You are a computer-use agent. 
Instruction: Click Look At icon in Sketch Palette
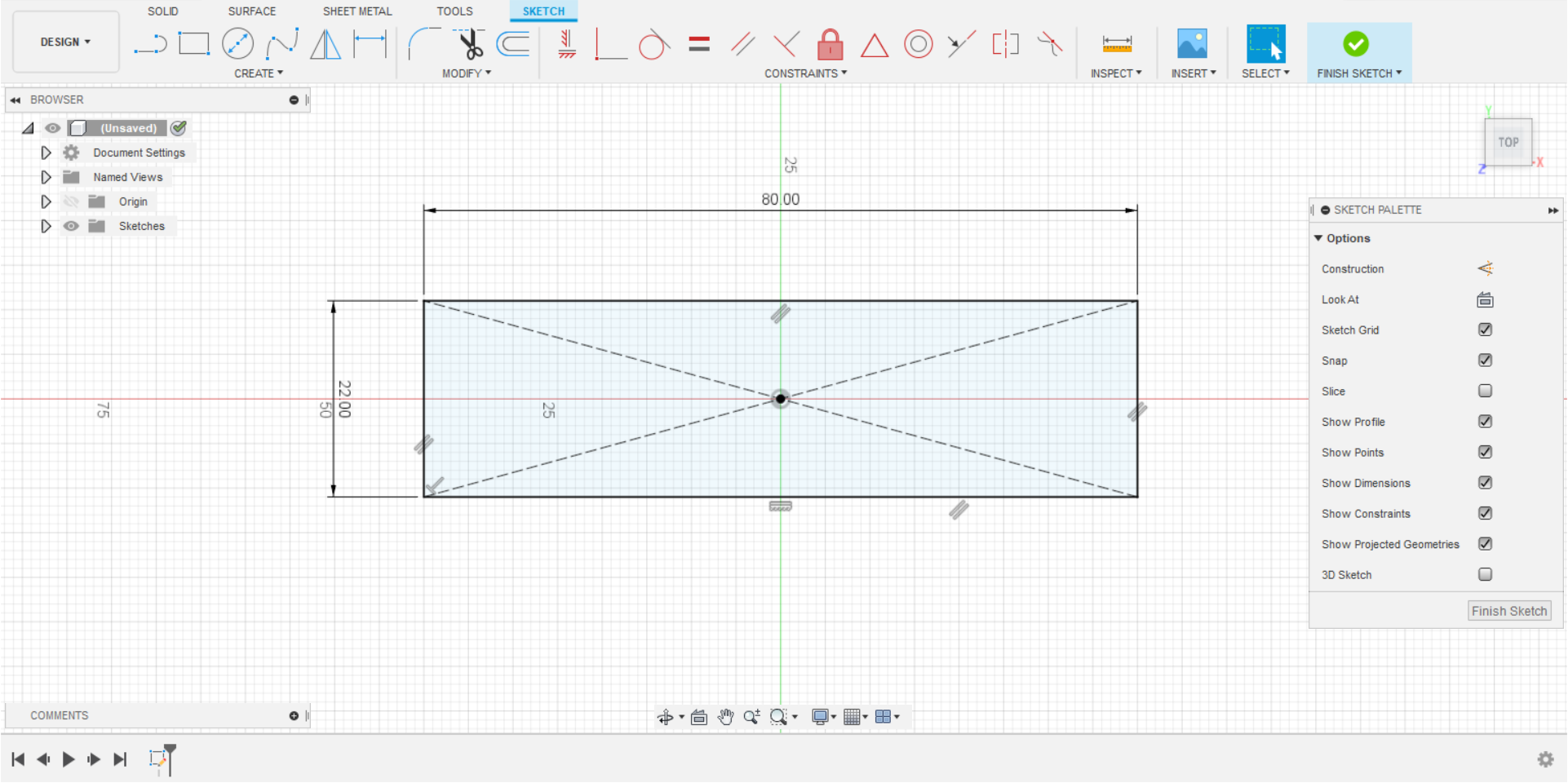click(x=1485, y=299)
